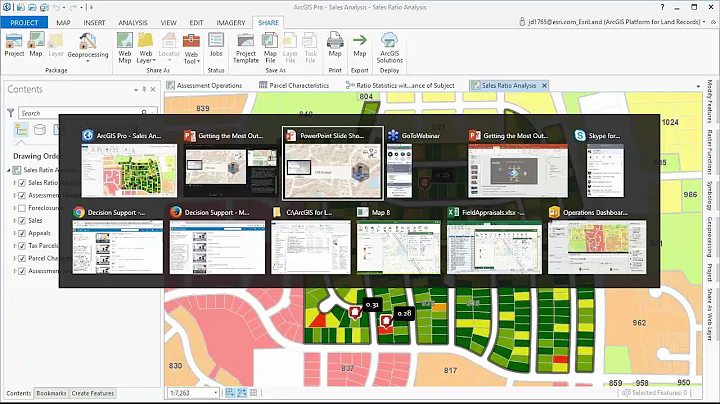Toggle the bottom Assessment layer checkbox
This screenshot has height=404, width=720.
(x=22, y=271)
